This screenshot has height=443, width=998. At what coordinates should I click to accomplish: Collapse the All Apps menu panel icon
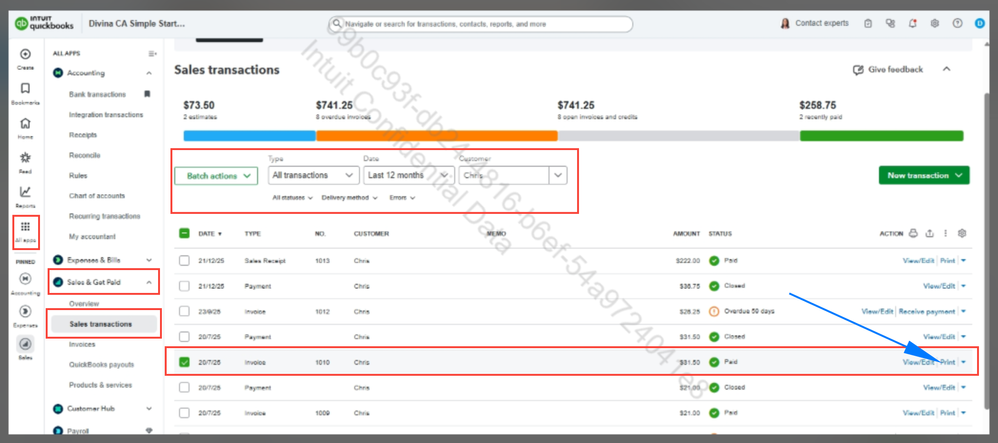point(153,53)
